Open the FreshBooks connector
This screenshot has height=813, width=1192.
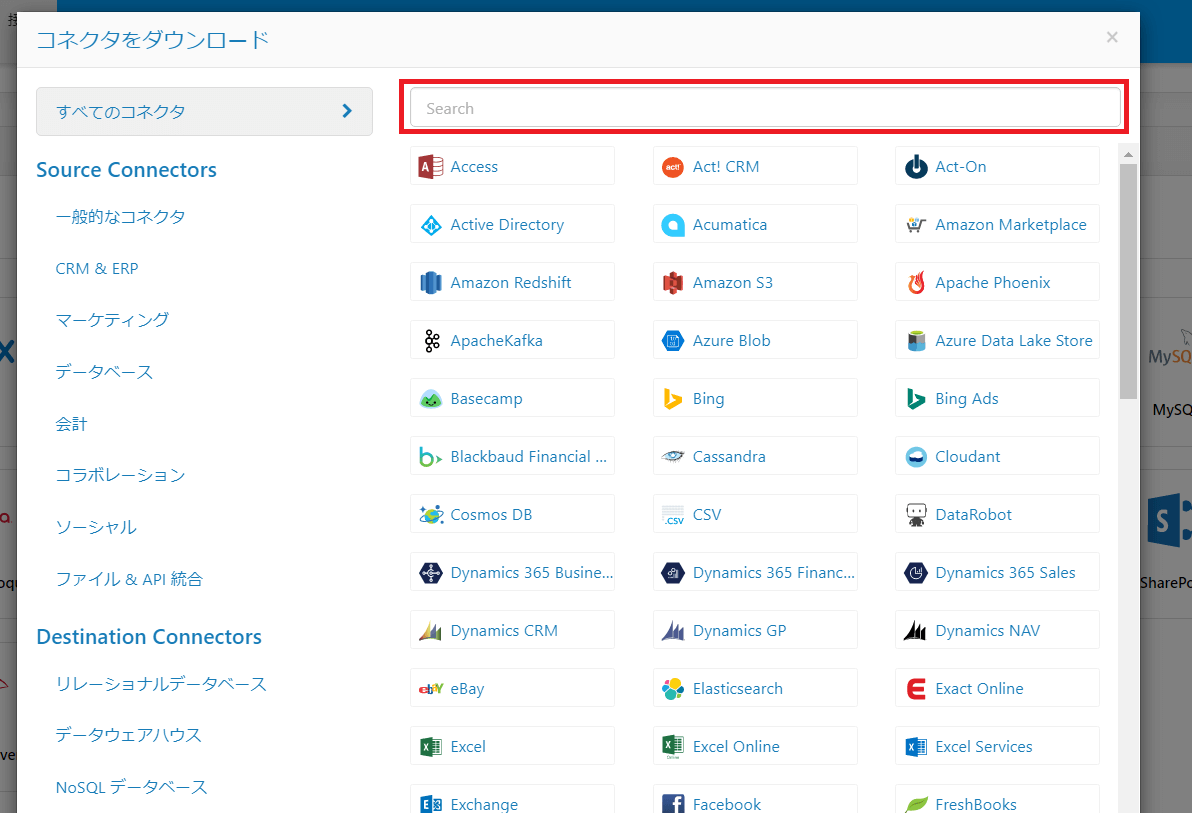pos(997,800)
